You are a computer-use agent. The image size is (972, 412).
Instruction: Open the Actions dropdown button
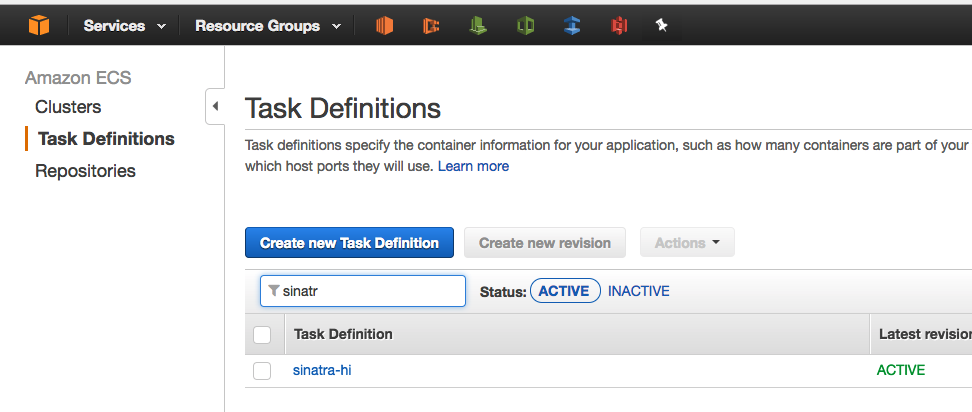pyautogui.click(x=687, y=242)
